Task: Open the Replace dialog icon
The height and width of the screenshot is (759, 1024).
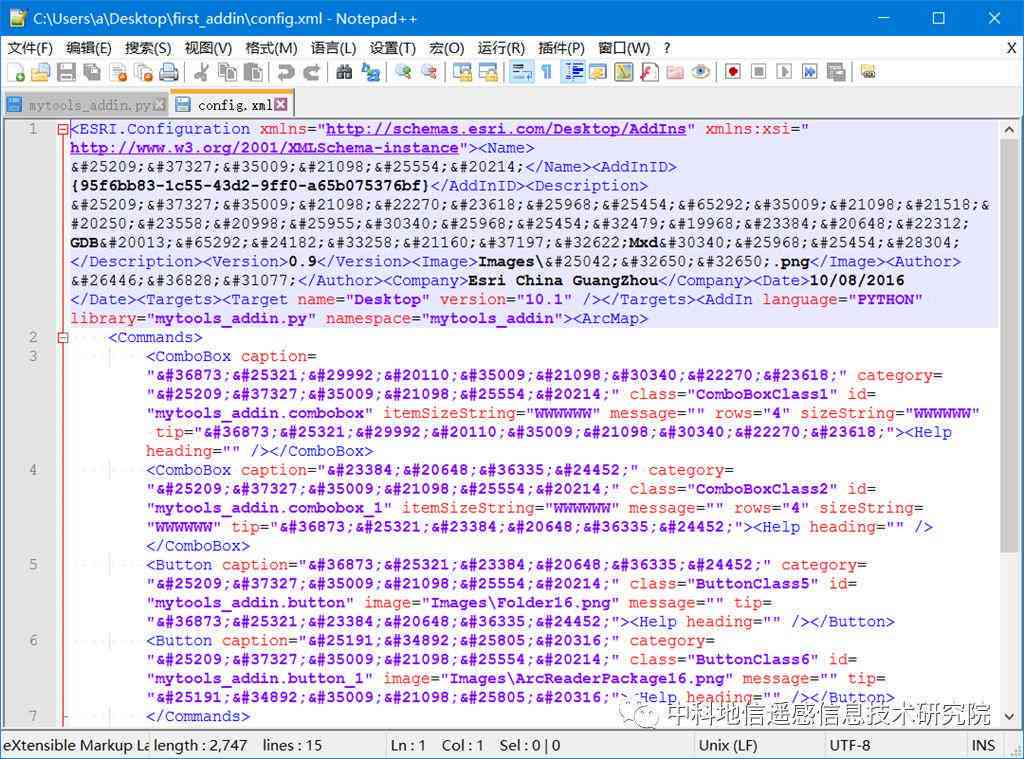Action: pyautogui.click(x=370, y=72)
